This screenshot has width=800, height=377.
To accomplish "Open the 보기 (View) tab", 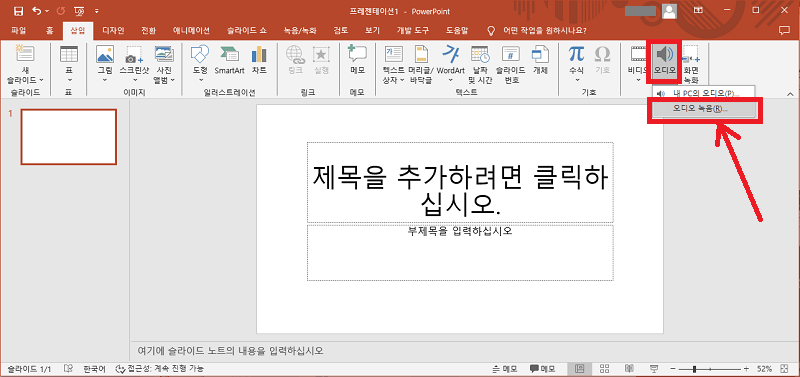I will pyautogui.click(x=372, y=30).
